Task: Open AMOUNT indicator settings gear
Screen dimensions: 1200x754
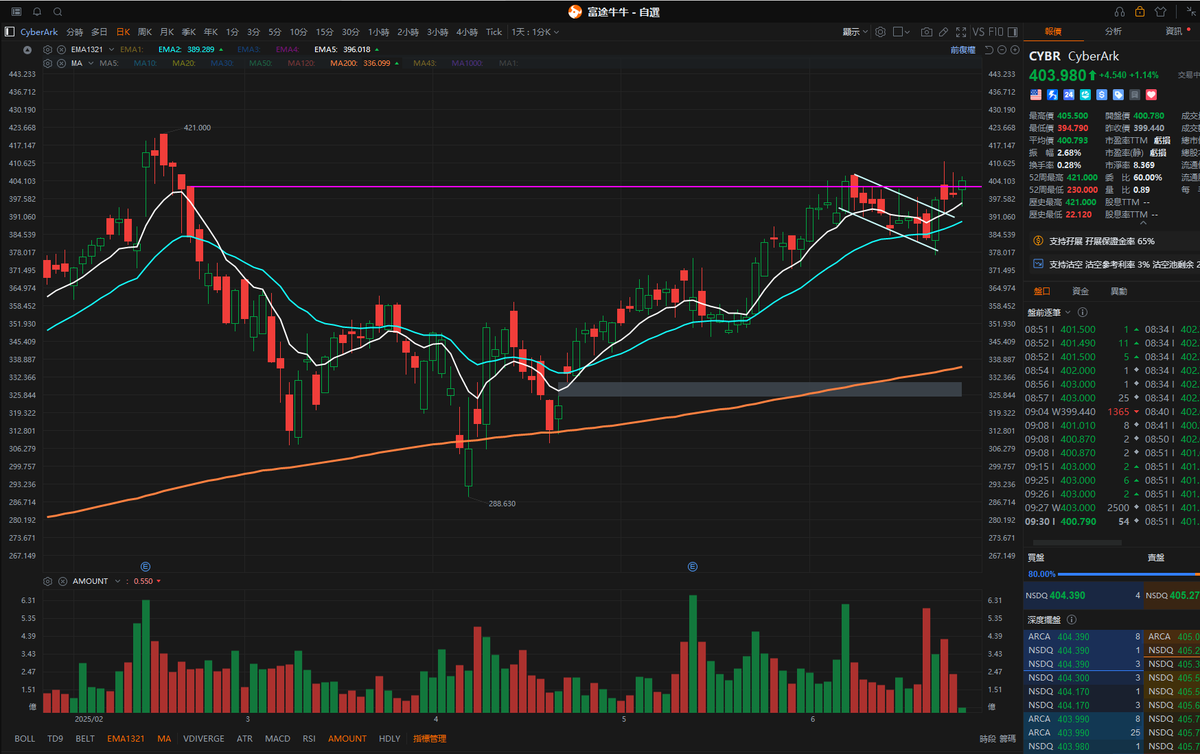Action: click(47, 581)
